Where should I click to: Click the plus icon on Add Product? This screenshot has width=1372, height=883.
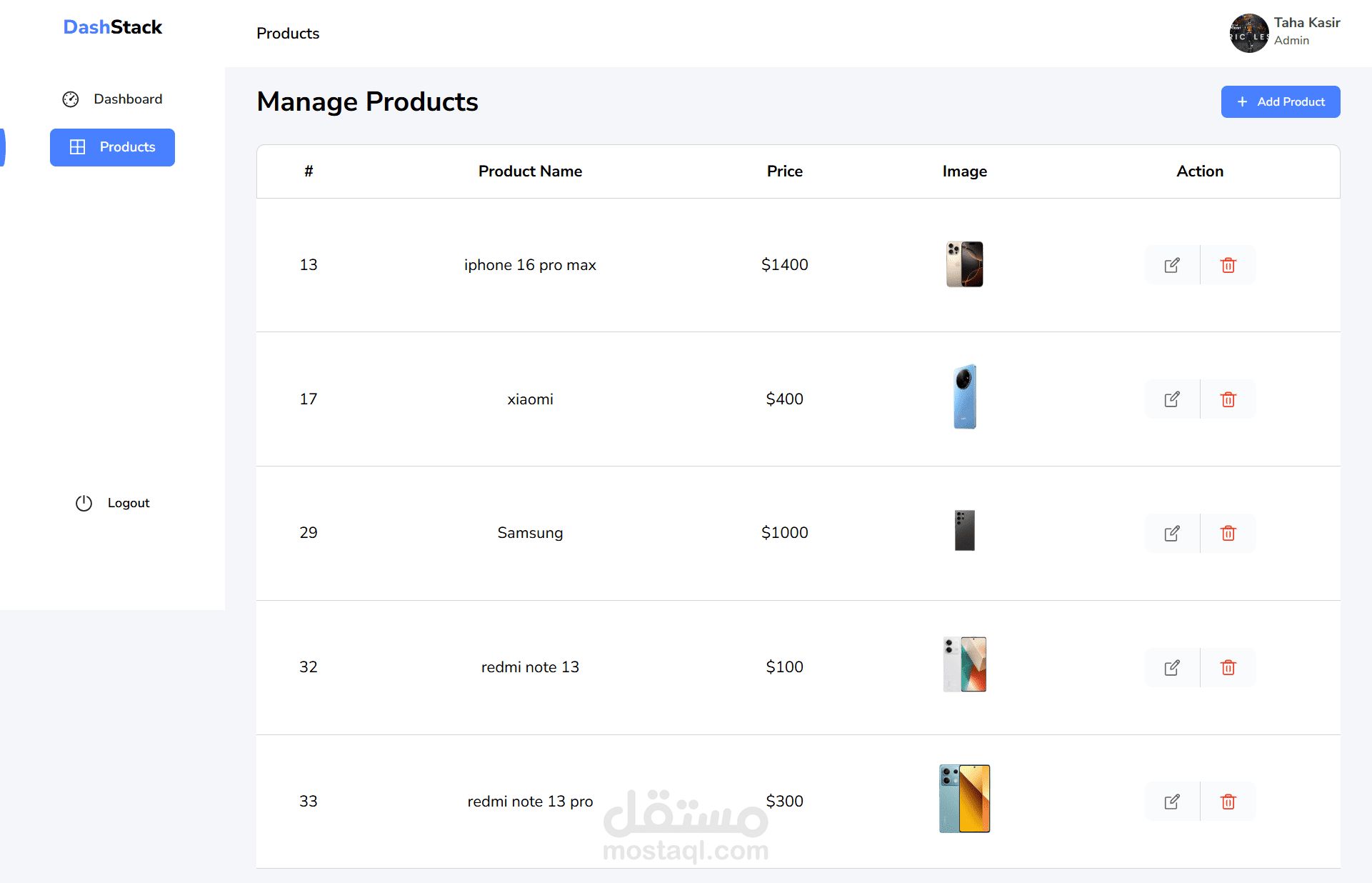(x=1243, y=102)
